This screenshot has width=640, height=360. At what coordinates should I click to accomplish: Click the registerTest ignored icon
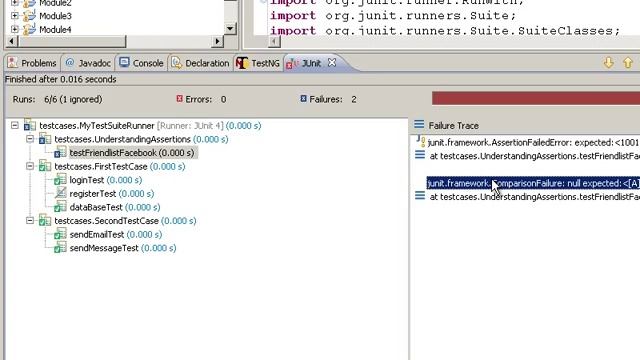(60, 193)
